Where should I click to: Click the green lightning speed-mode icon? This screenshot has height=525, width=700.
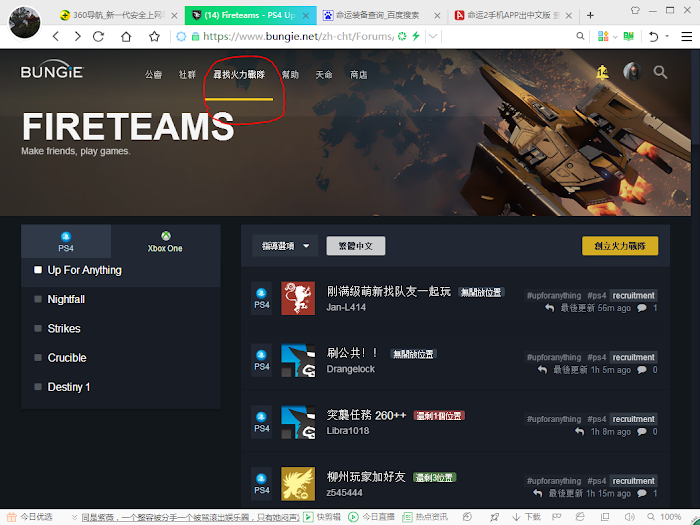pos(416,36)
